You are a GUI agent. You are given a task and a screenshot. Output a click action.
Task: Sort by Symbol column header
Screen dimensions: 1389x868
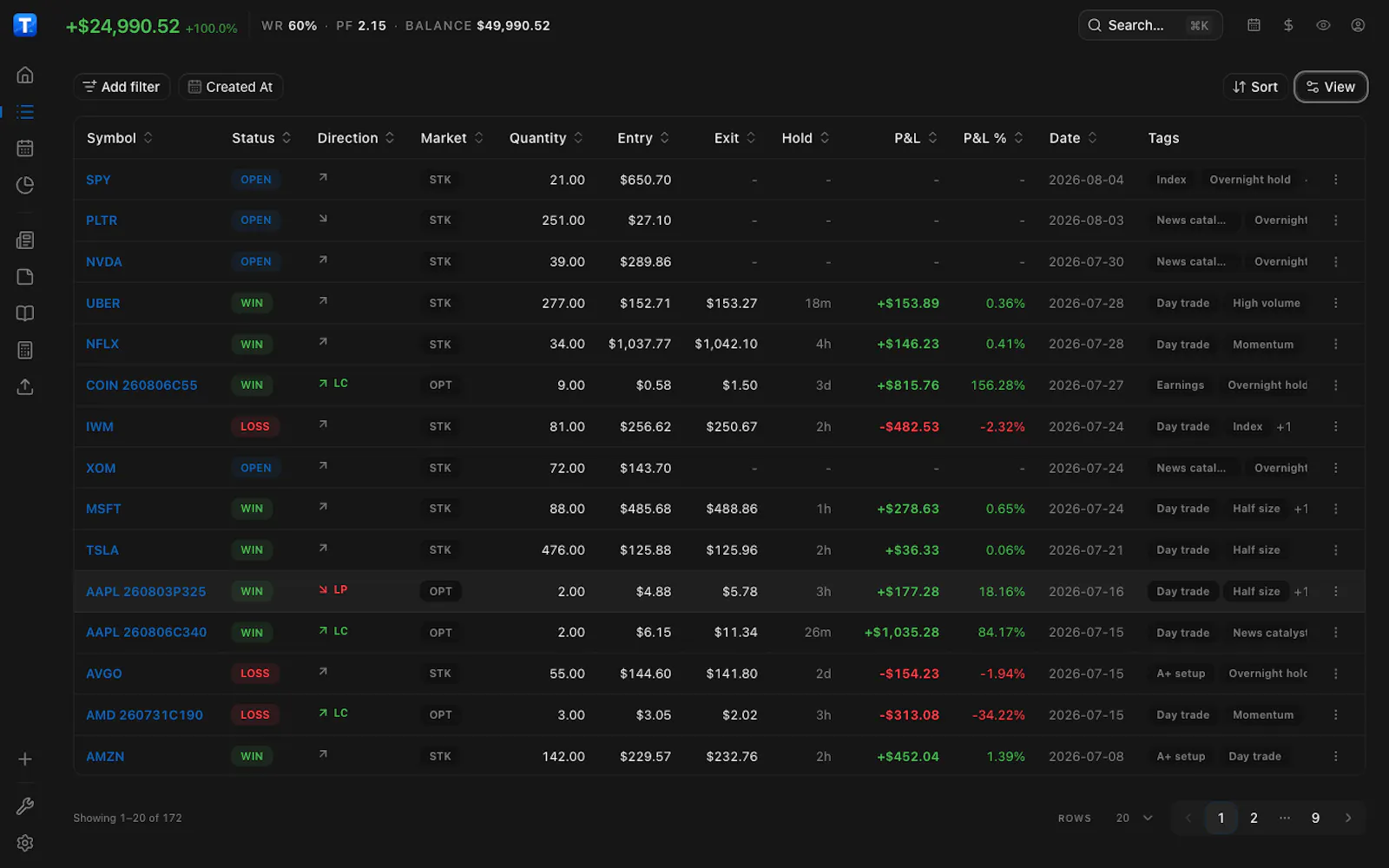click(120, 138)
